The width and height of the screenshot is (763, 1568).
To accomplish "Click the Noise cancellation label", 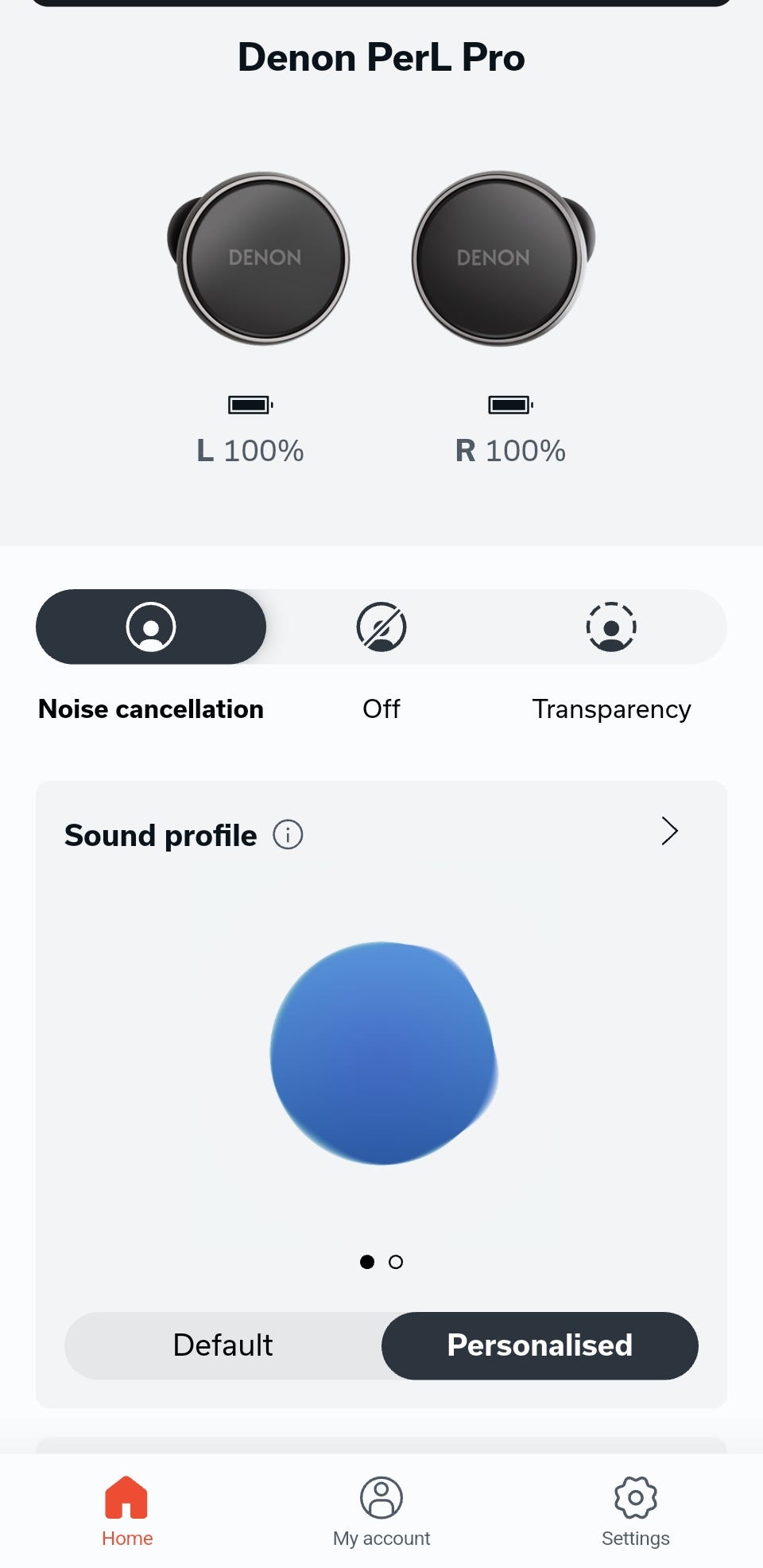I will [151, 708].
